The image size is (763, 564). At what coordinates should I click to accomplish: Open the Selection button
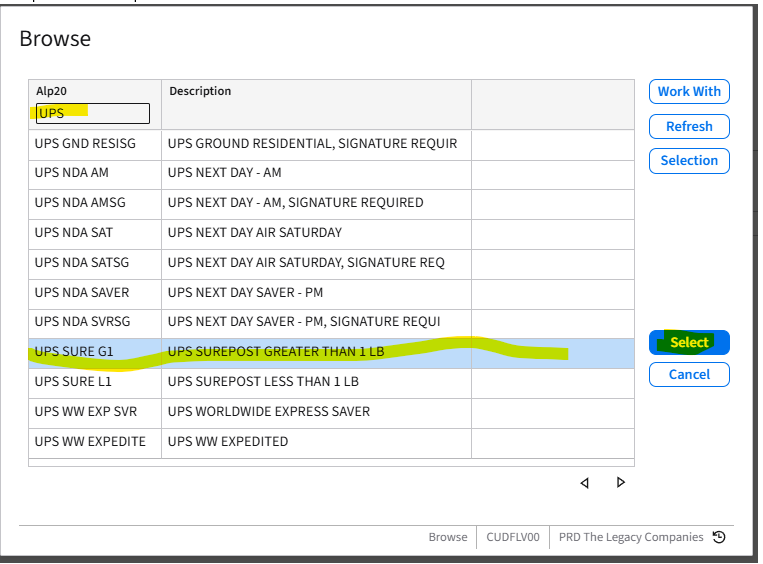click(689, 161)
